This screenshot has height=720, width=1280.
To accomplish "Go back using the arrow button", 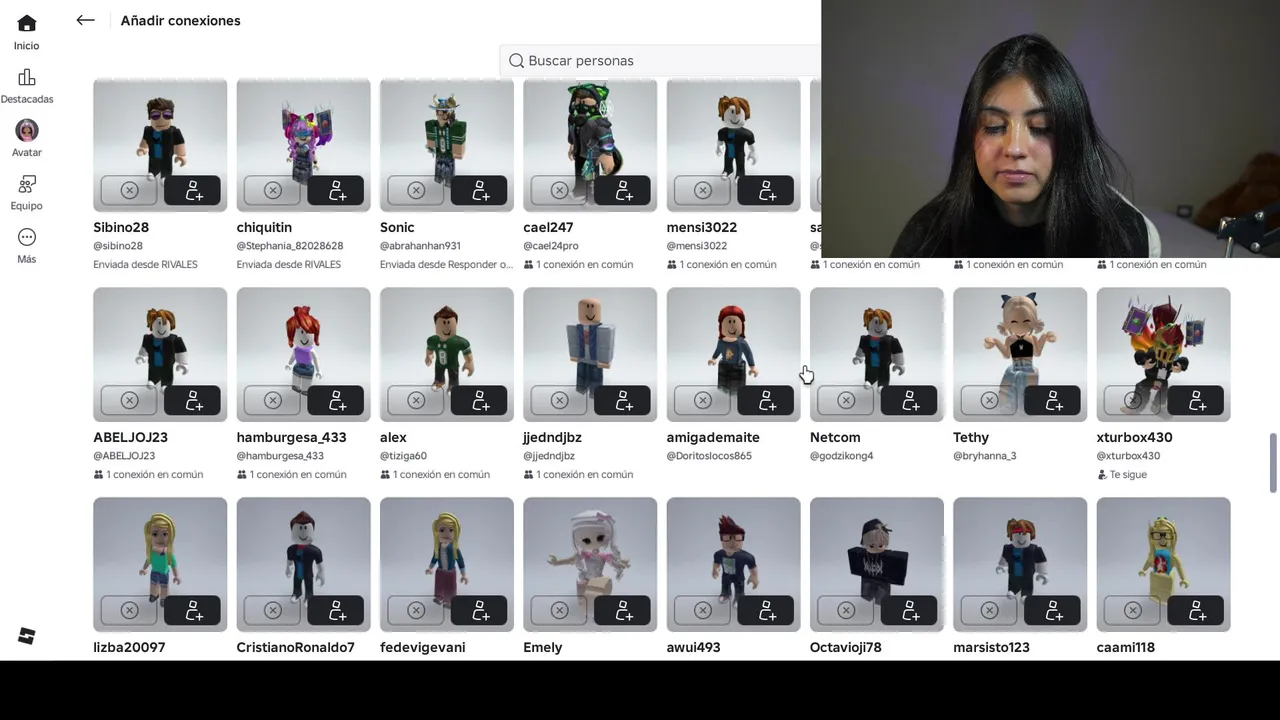I will coord(85,20).
